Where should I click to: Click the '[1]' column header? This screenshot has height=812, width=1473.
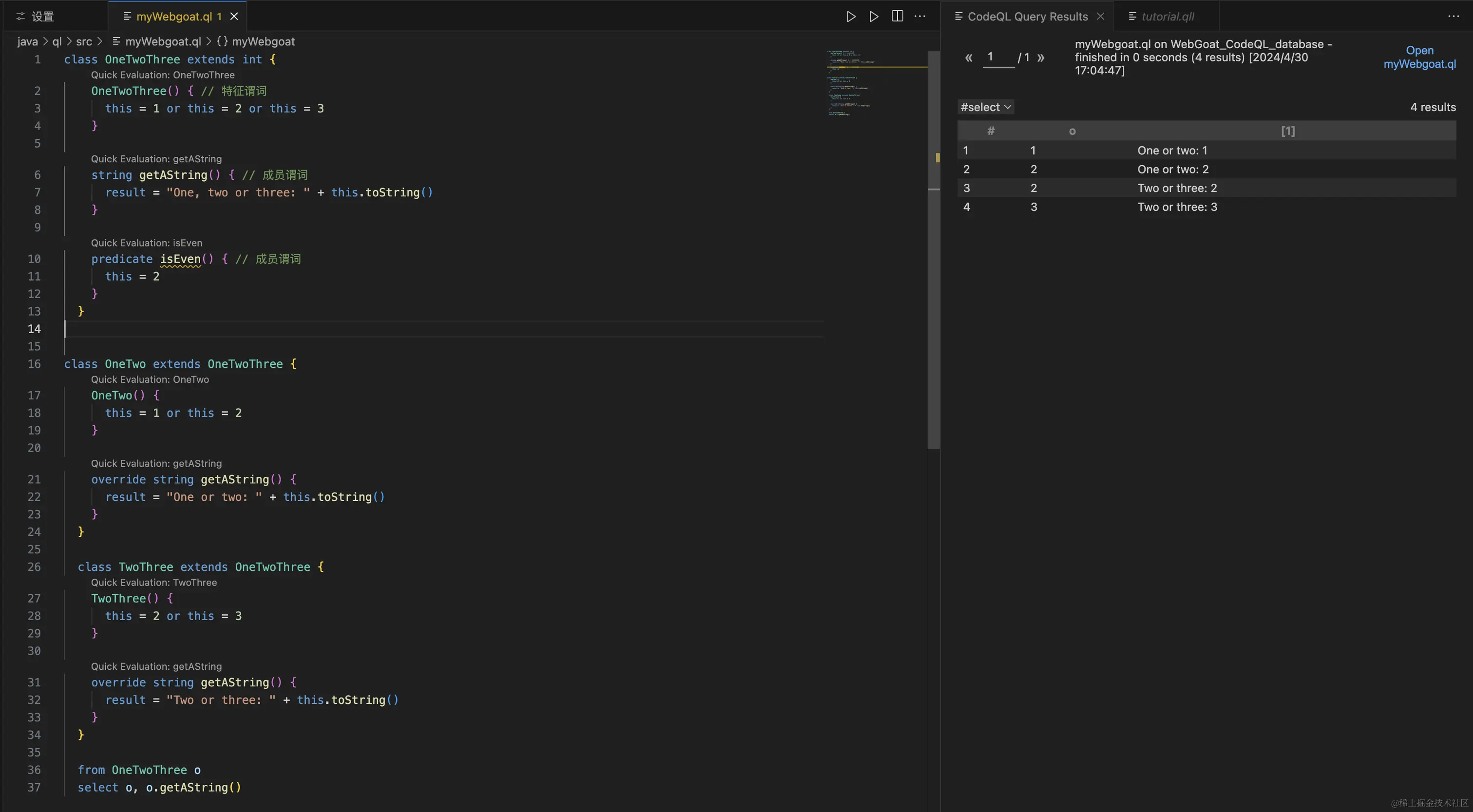1288,131
